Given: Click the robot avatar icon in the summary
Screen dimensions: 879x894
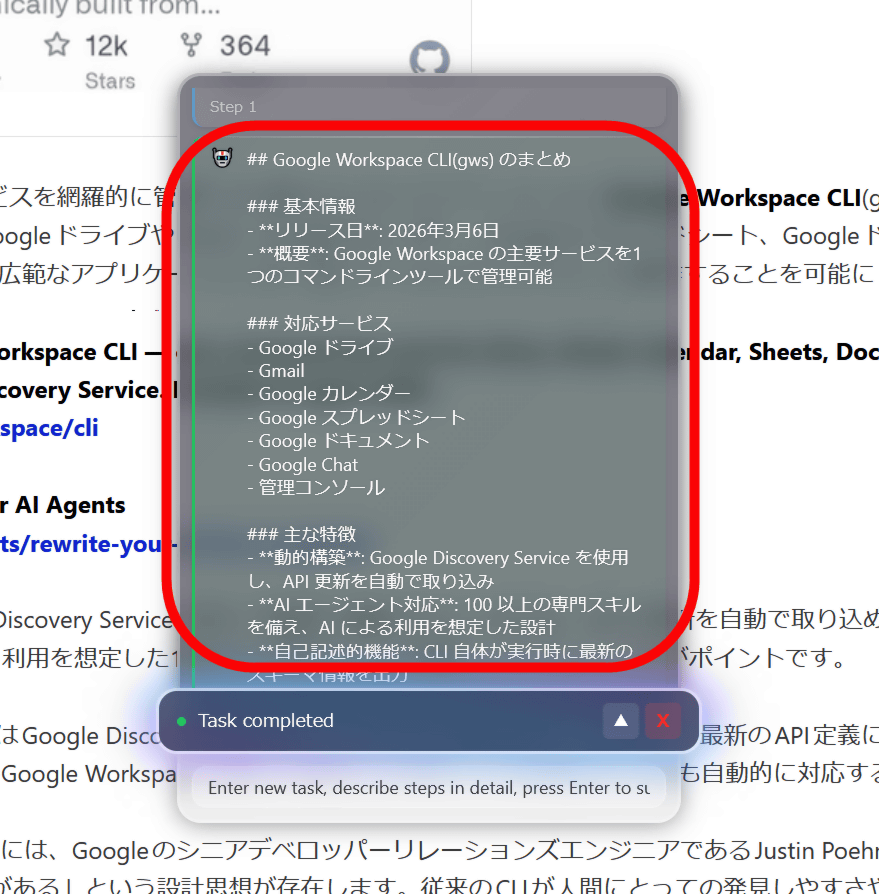Looking at the screenshot, I should tap(222, 157).
